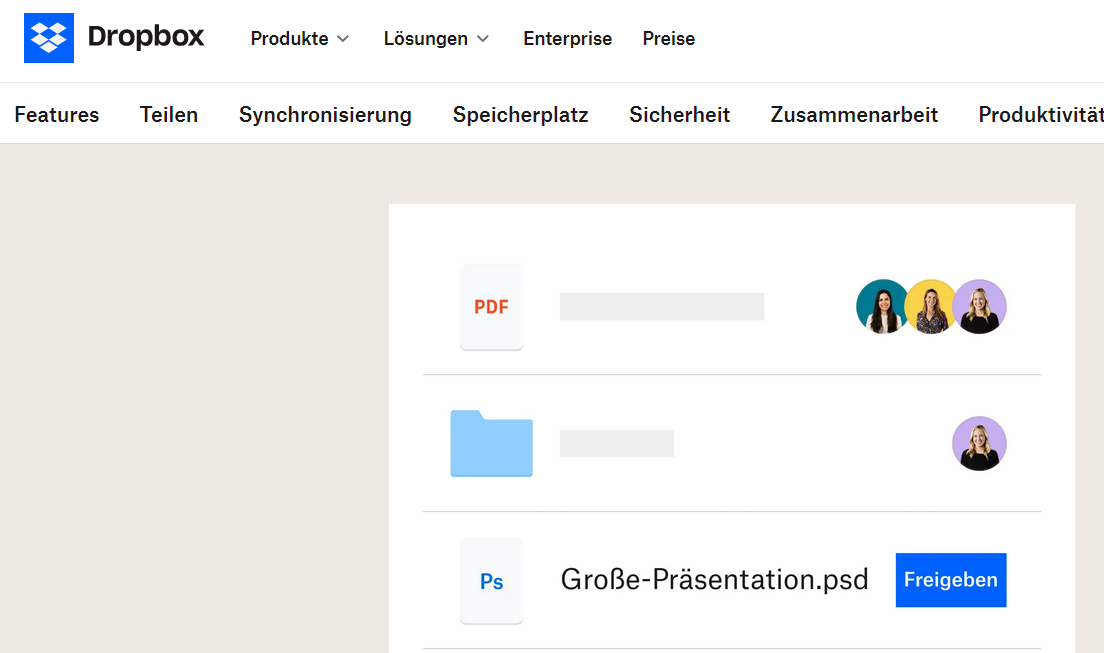Screen dimensions: 1104x653
Task: Click the avatar in the folder row
Action: pyautogui.click(x=979, y=443)
